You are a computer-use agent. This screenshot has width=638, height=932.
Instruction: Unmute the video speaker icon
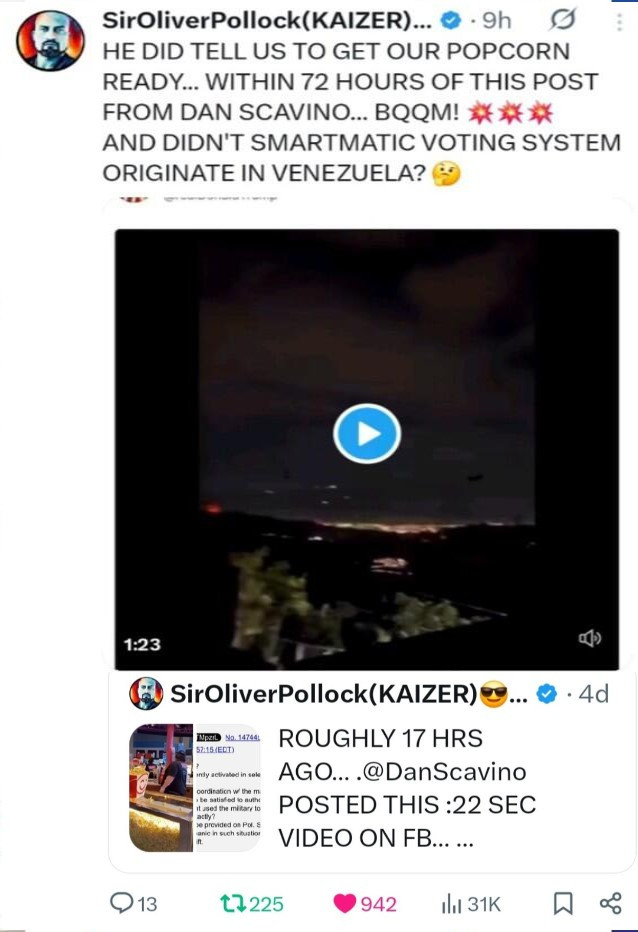pyautogui.click(x=590, y=638)
